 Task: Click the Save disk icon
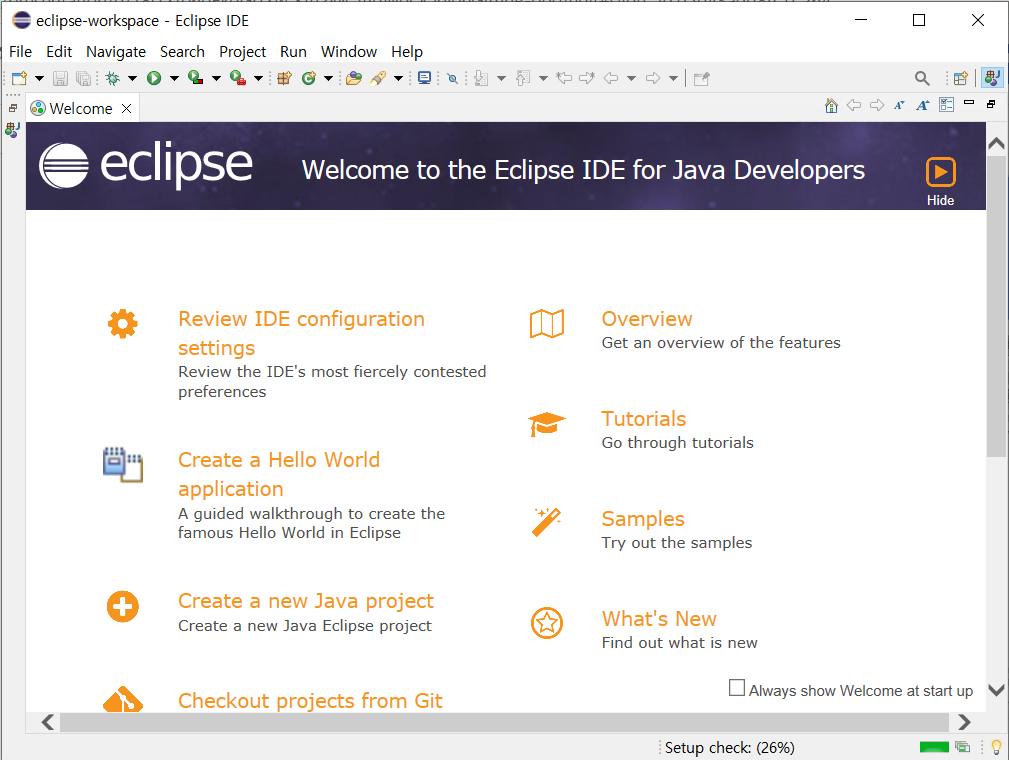60,79
